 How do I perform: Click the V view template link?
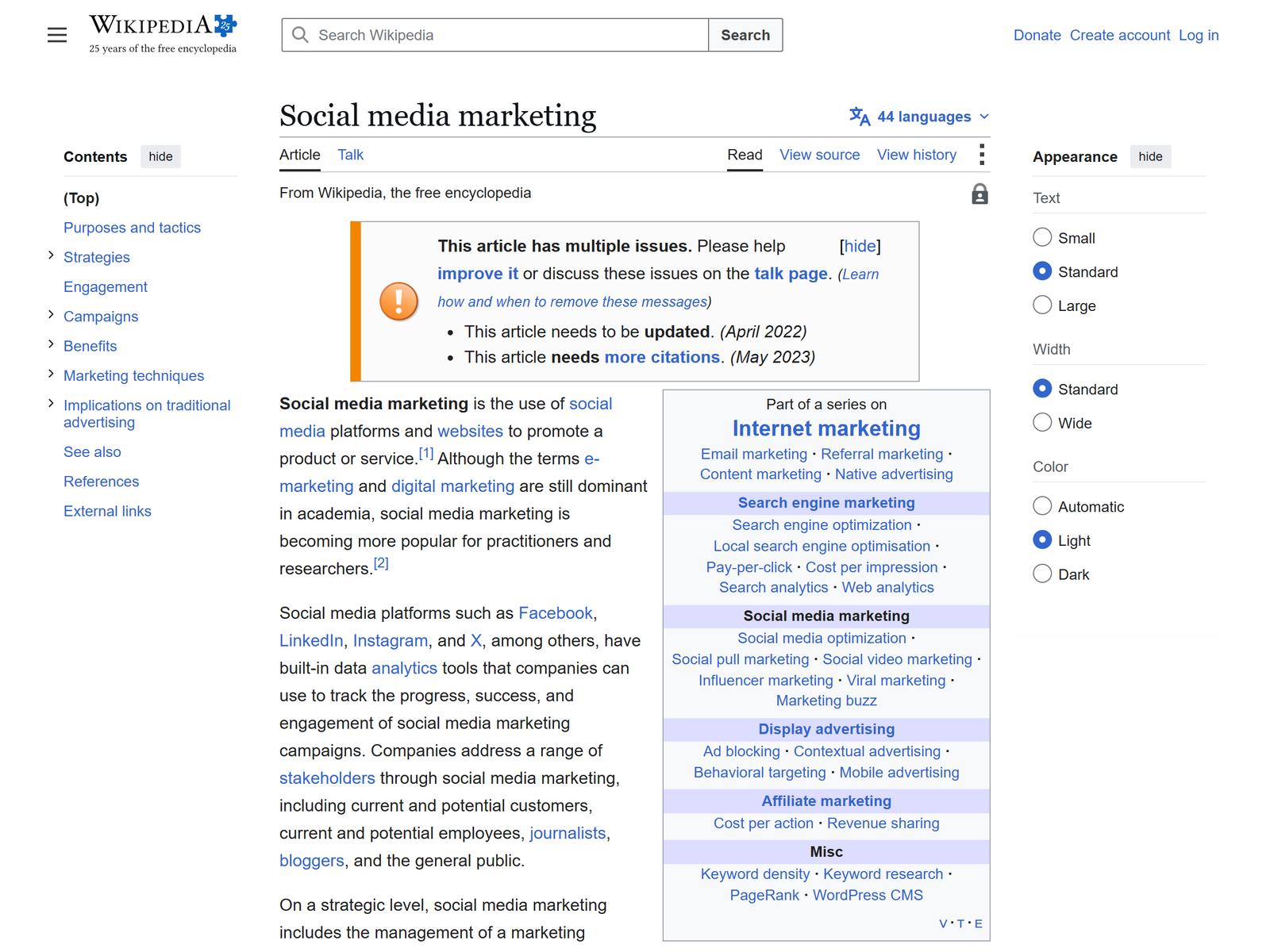point(943,923)
